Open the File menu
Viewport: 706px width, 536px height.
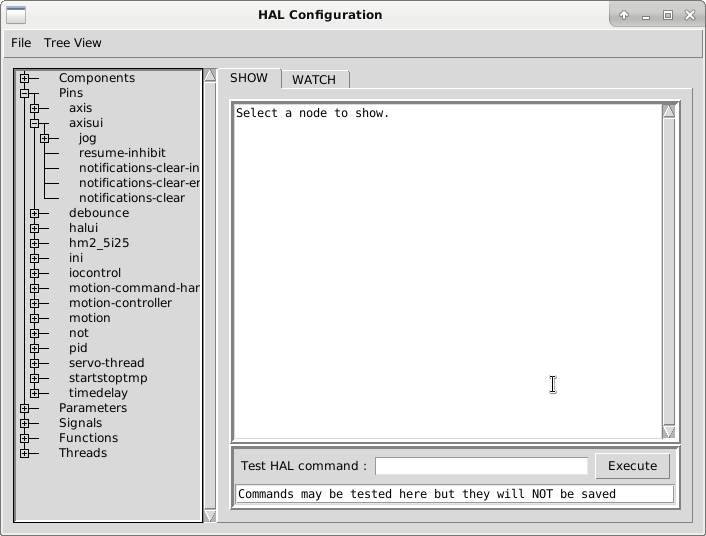pos(21,43)
